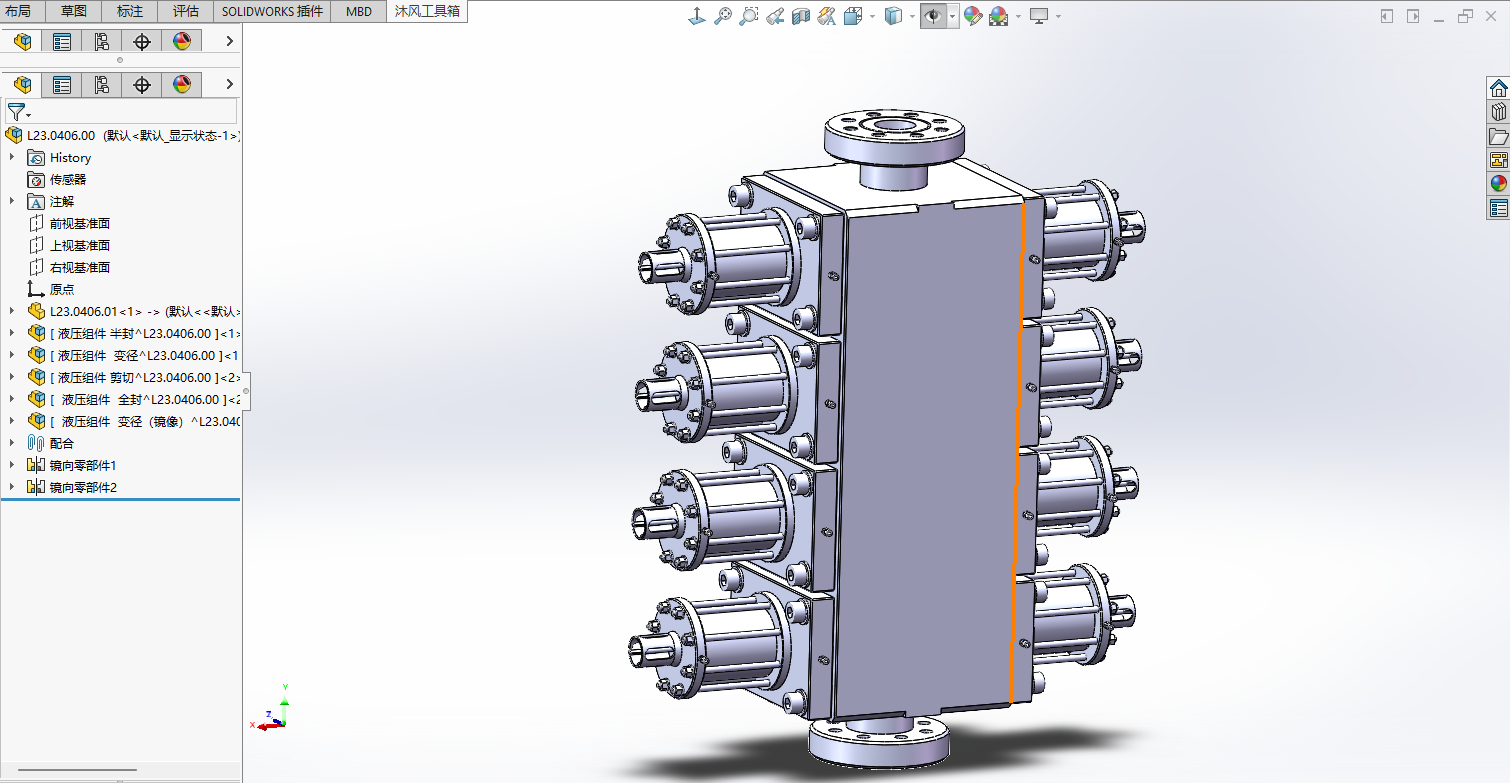
Task: Select the 右视基准面 plane
Action: (x=80, y=267)
